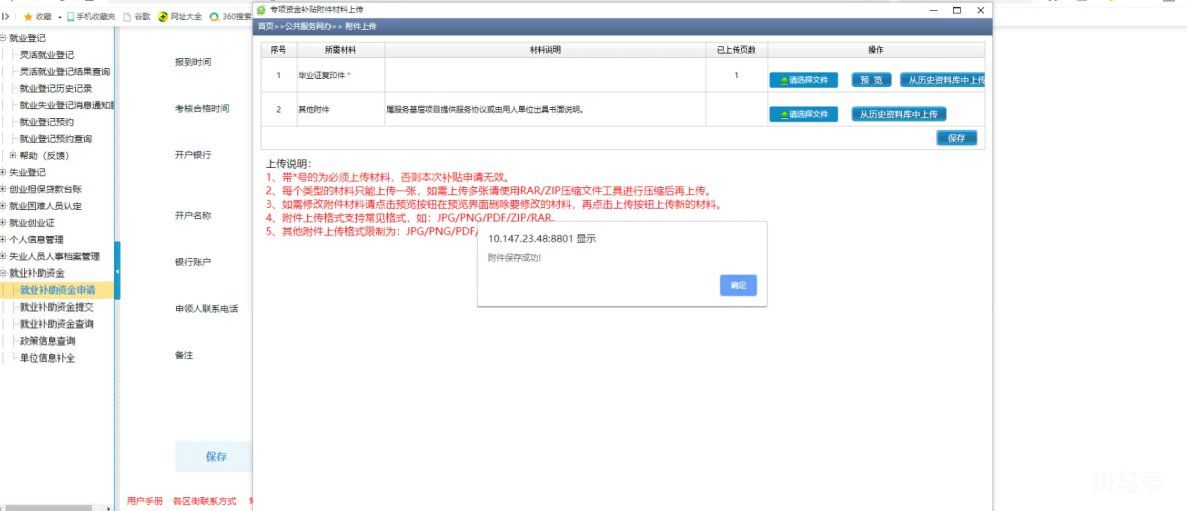The width and height of the screenshot is (1187, 511).
Task: Click sidebar collapse arrow handle
Action: click(x=117, y=271)
